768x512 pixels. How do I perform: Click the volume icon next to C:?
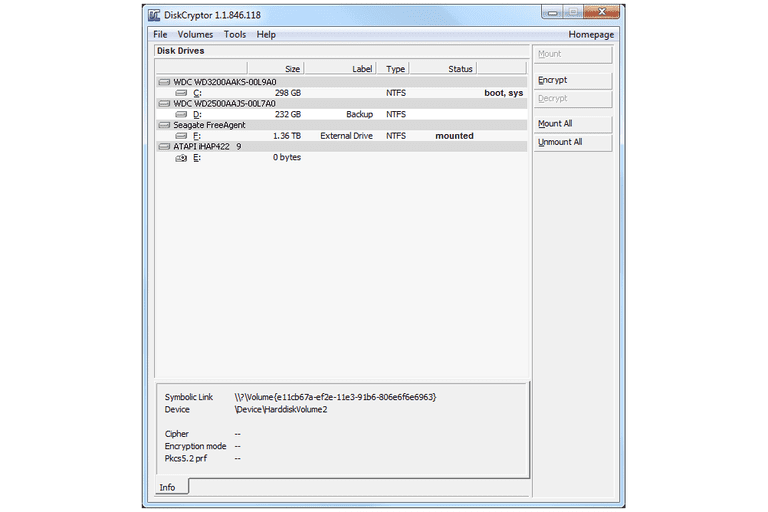click(x=181, y=93)
